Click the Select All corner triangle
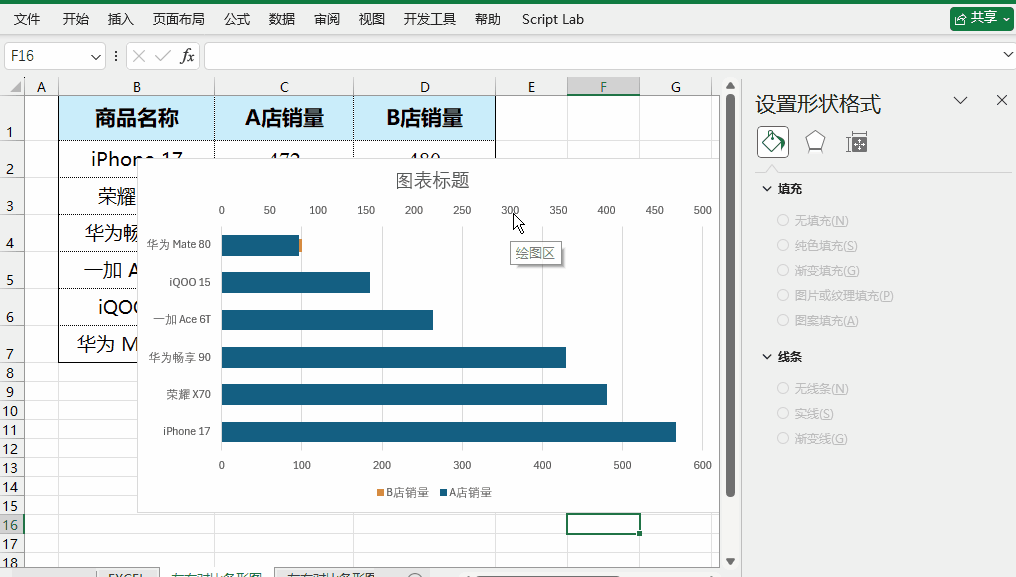1016x577 pixels. point(15,87)
